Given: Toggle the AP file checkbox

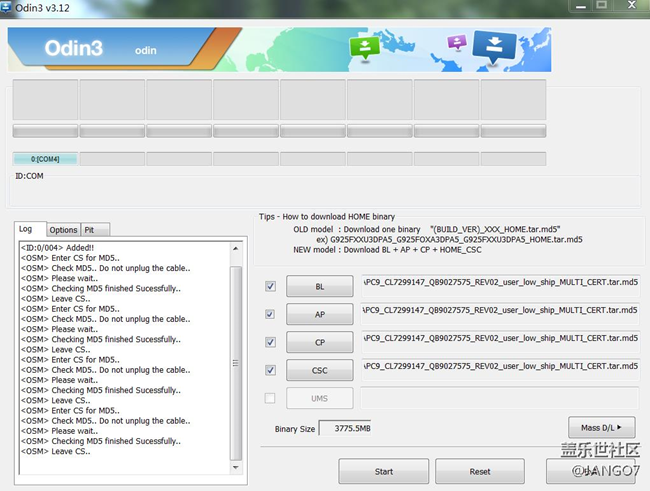Looking at the screenshot, I should click(x=270, y=314).
